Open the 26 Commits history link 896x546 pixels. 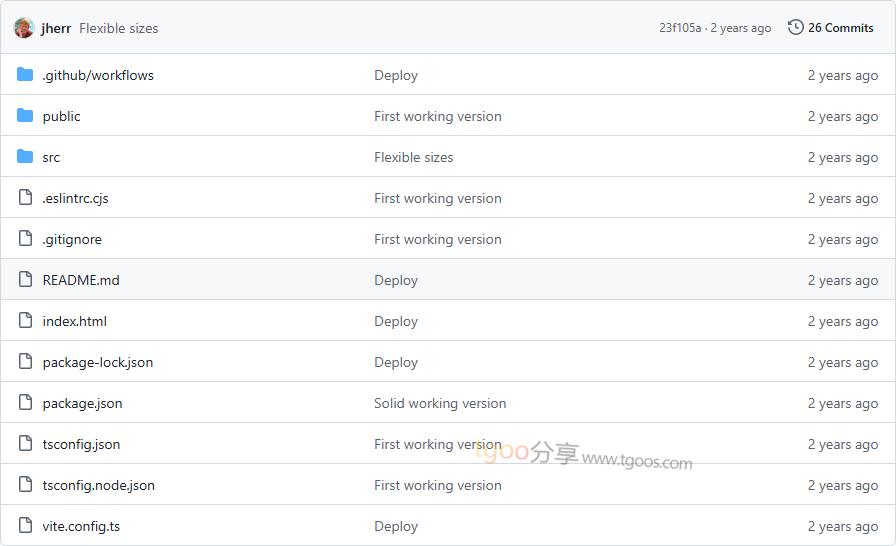click(840, 28)
